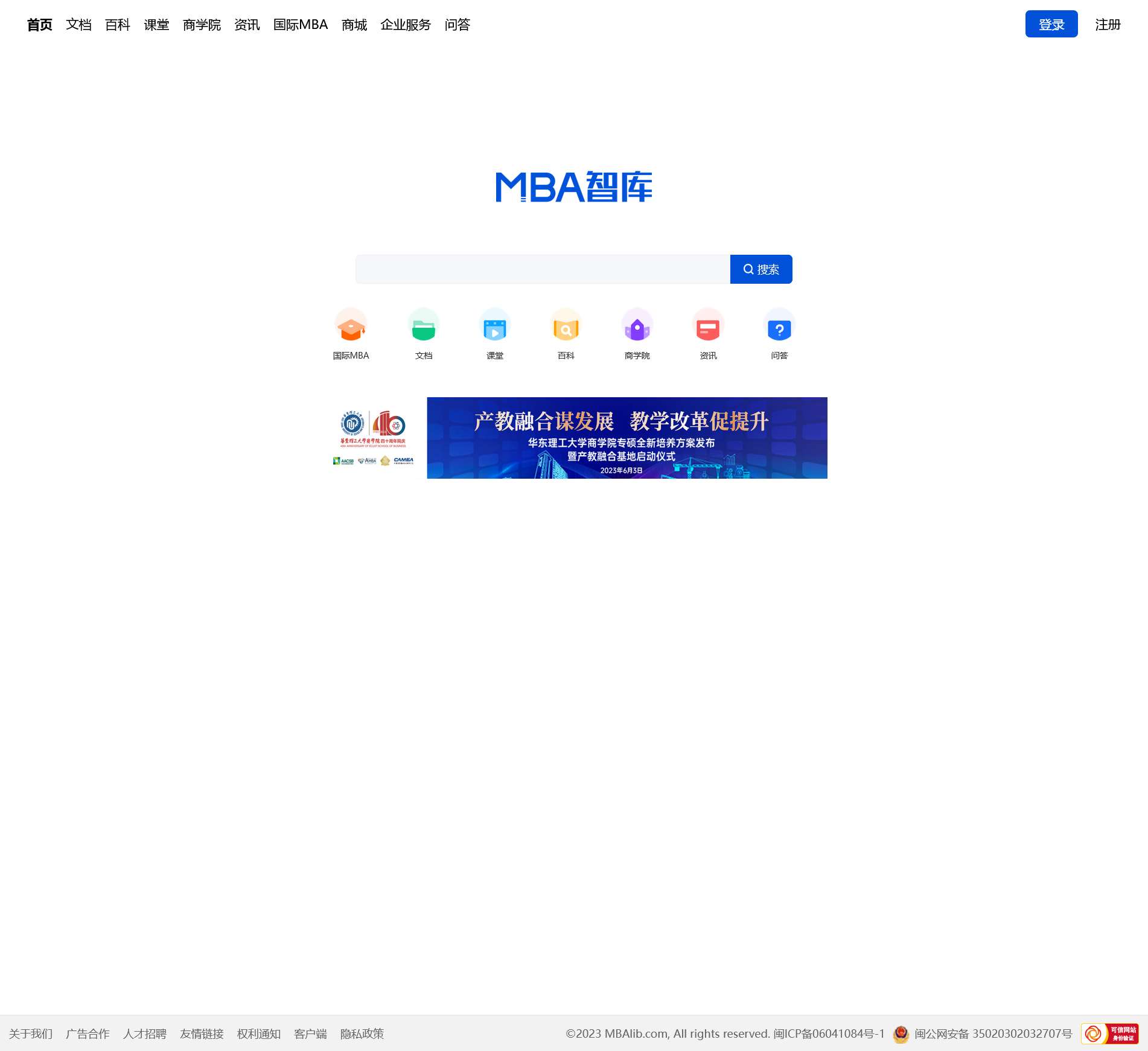Select 首页 in the top navigation
This screenshot has width=1148, height=1051.
[39, 25]
